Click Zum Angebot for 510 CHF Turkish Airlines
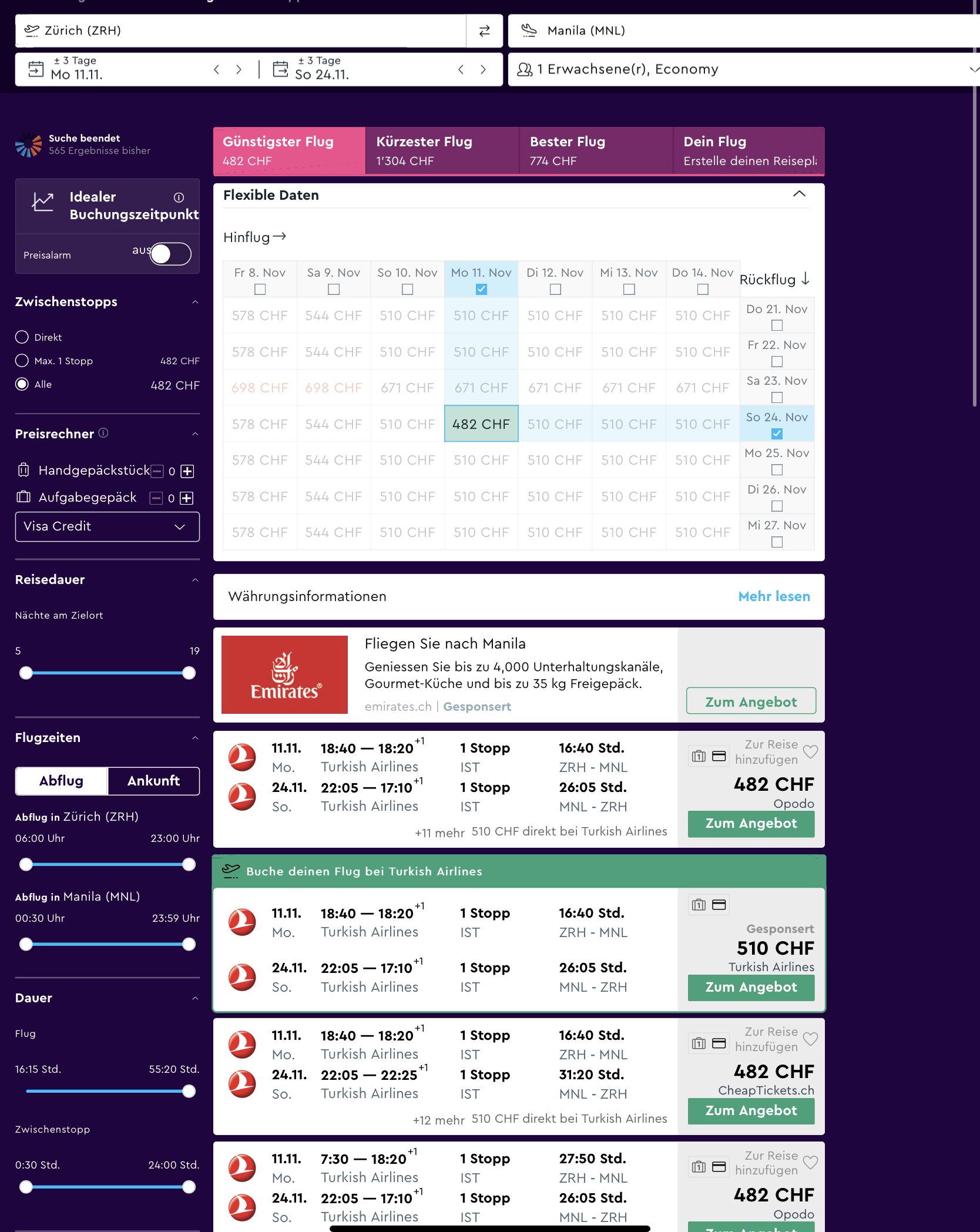 pos(751,987)
